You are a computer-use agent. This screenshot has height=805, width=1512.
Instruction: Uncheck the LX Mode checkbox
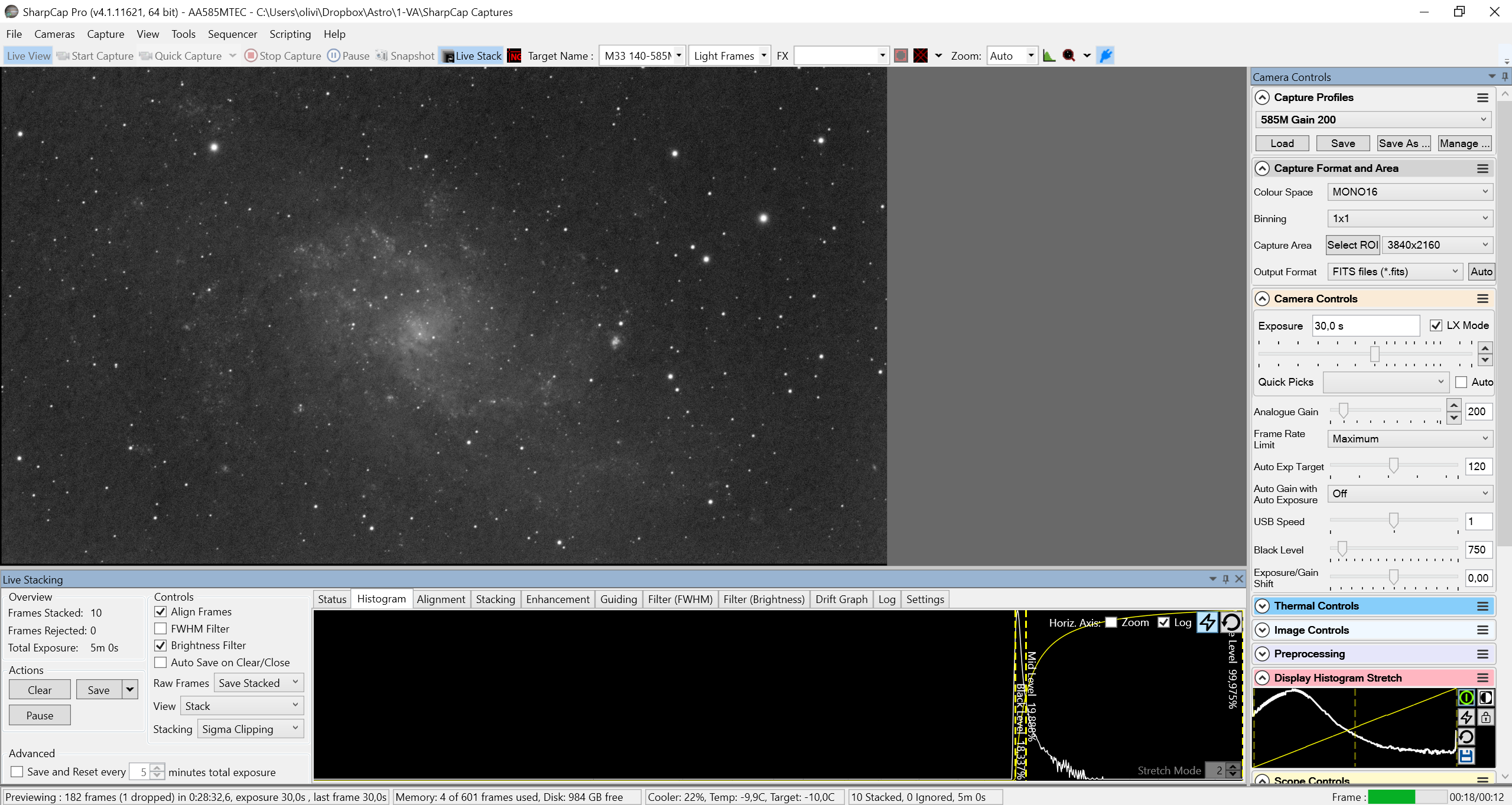(1436, 325)
